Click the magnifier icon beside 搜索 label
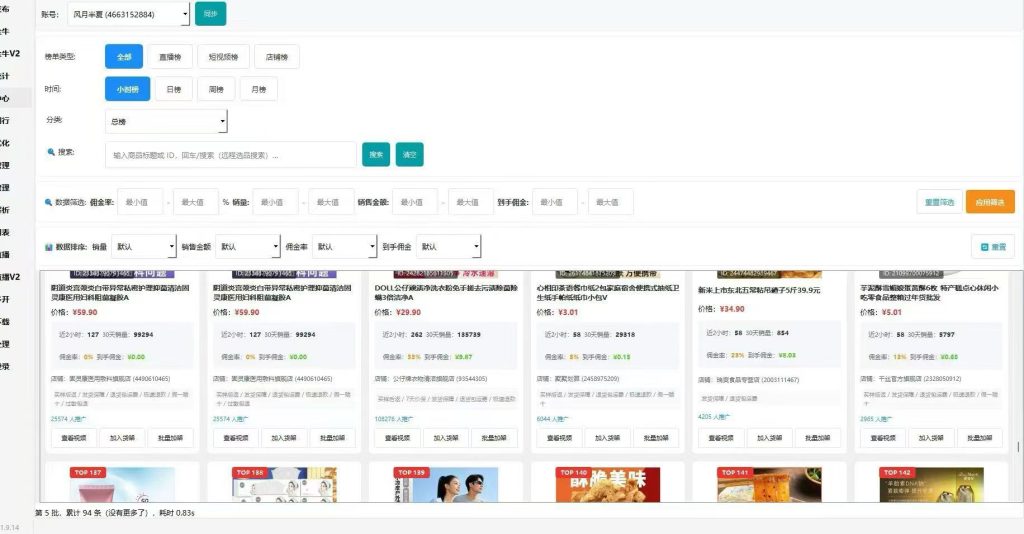The image size is (1024, 534). pos(50,152)
